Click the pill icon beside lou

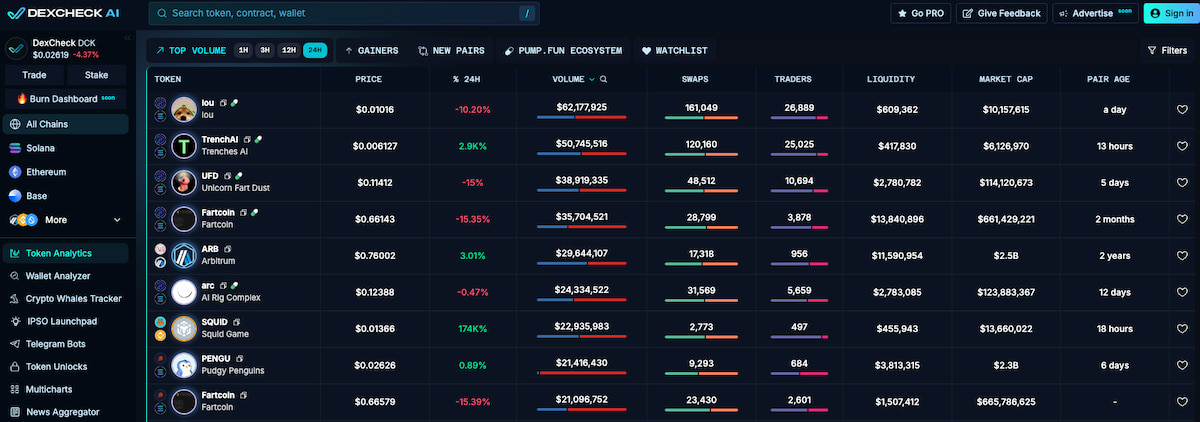tap(234, 103)
